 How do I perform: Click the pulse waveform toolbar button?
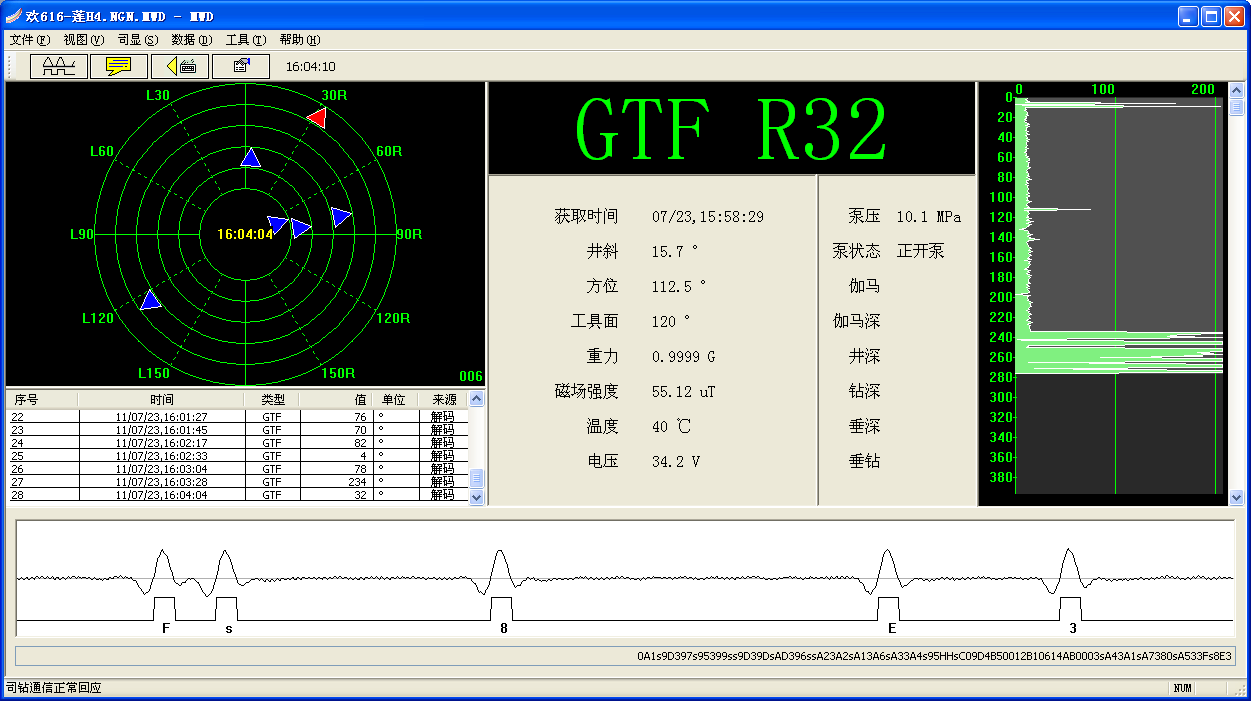coord(59,66)
